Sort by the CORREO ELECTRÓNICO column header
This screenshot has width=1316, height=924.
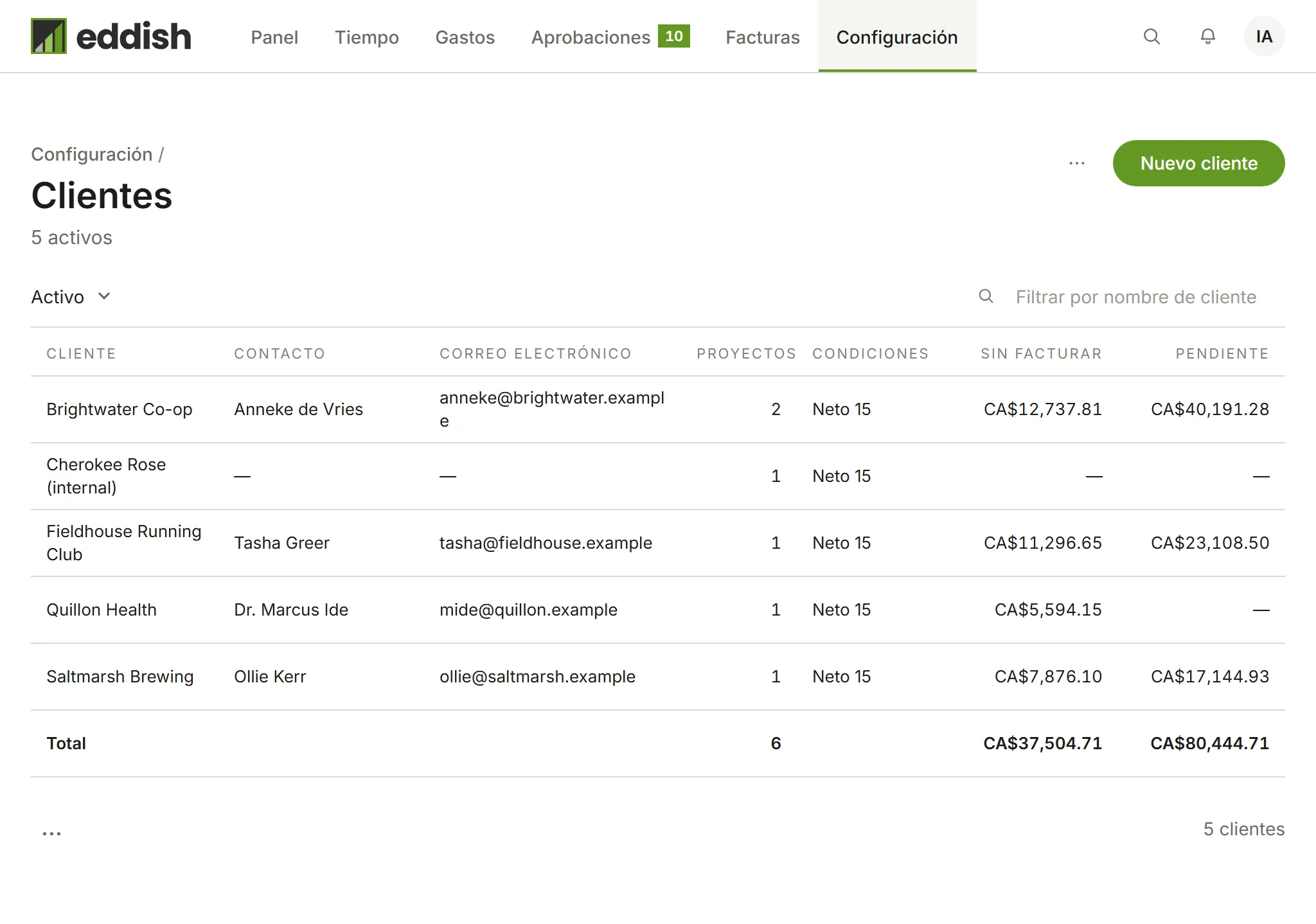click(x=535, y=353)
